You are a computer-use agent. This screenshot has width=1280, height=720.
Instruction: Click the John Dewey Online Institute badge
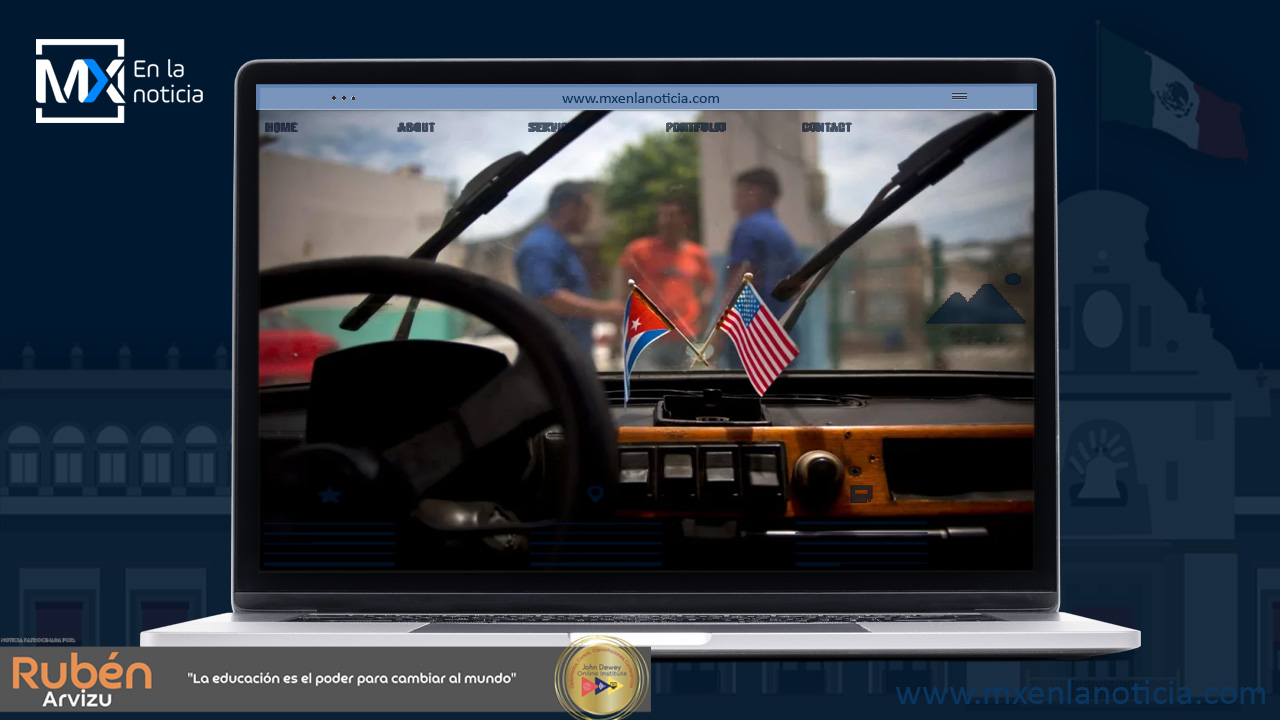point(601,679)
